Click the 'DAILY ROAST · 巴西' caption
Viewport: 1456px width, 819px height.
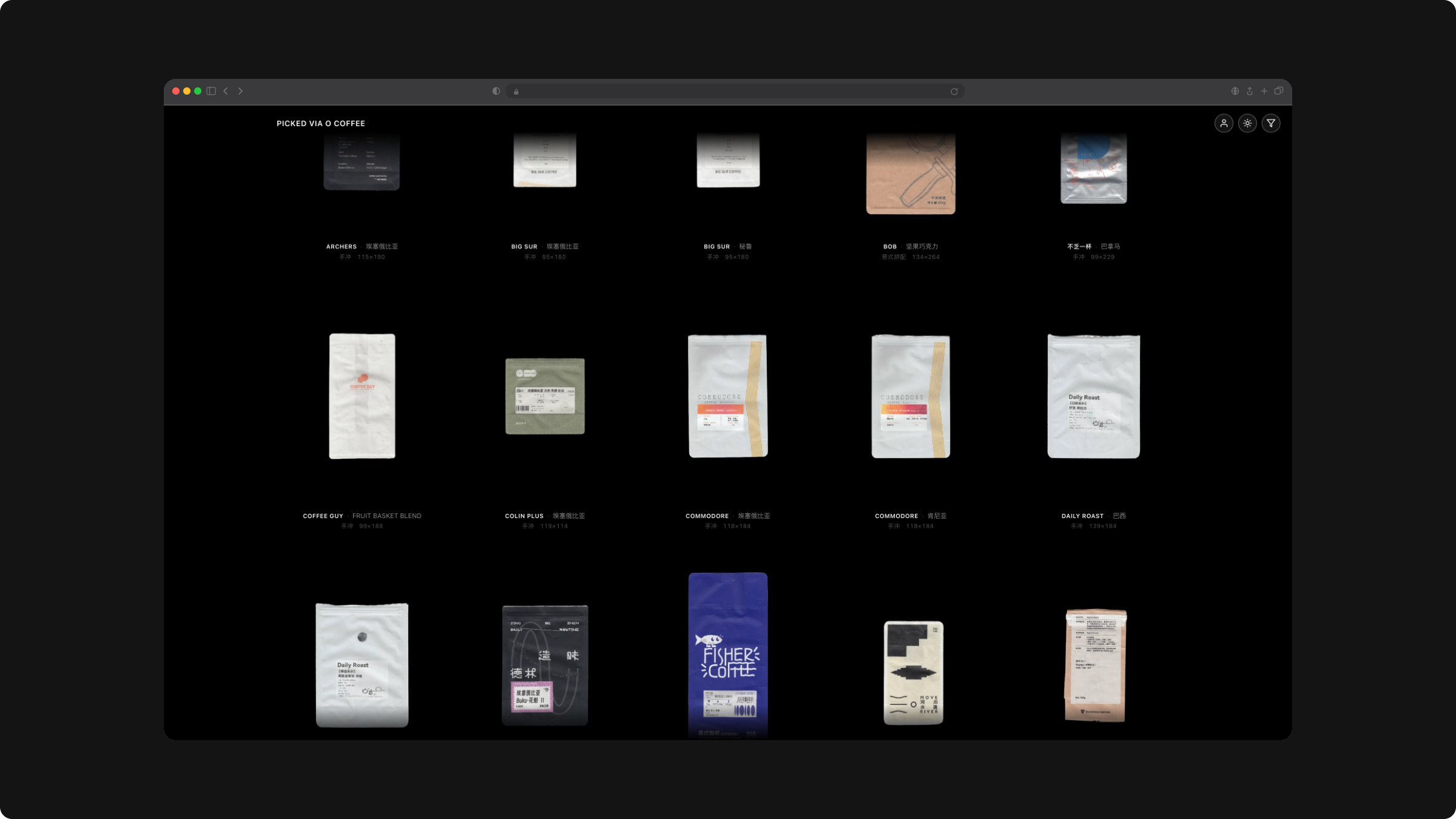coord(1094,516)
